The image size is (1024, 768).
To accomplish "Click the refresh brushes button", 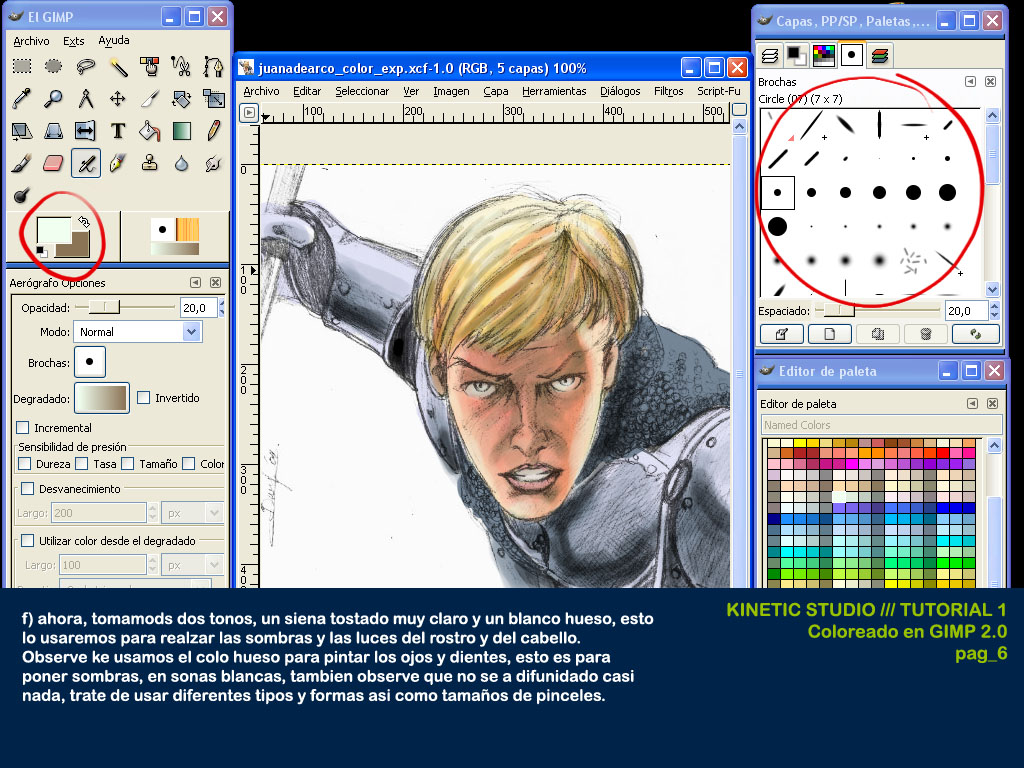I will click(976, 334).
